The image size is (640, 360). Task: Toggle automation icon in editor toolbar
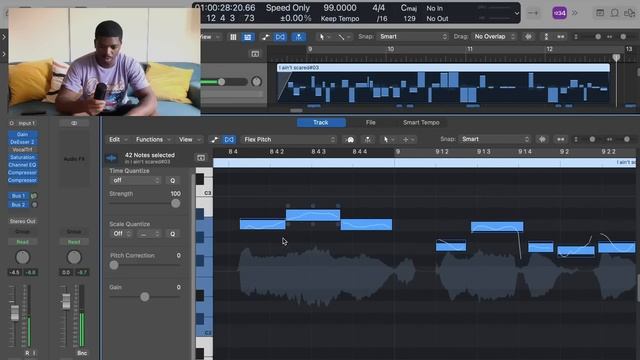214,140
